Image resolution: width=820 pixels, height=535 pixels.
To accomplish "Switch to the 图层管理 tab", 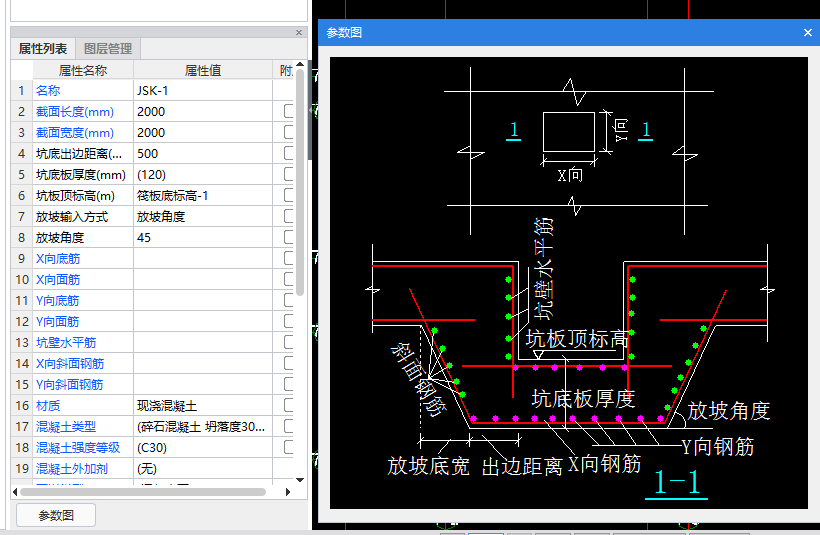I will click(108, 49).
